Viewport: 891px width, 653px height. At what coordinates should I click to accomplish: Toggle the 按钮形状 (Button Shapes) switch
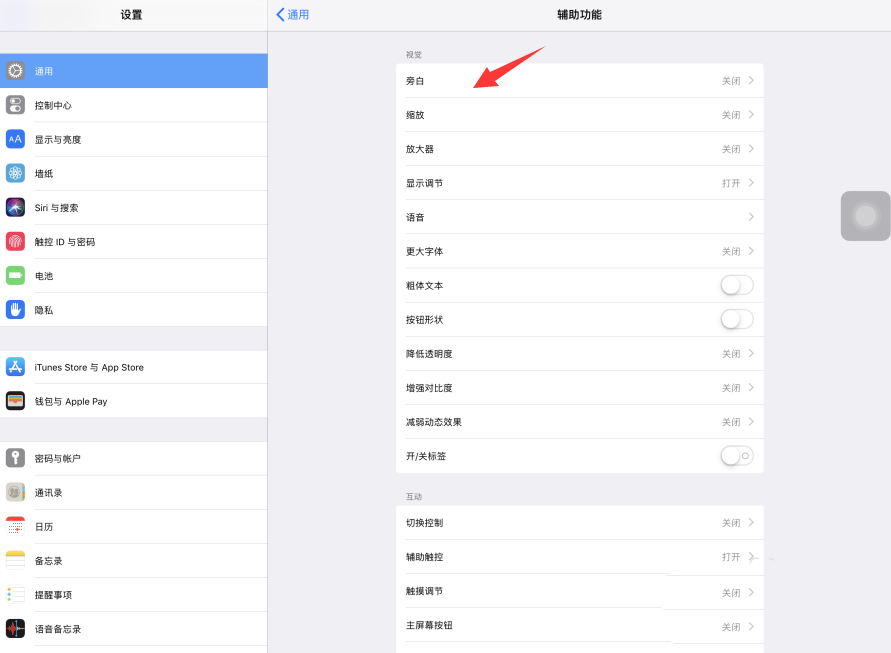[x=737, y=319]
